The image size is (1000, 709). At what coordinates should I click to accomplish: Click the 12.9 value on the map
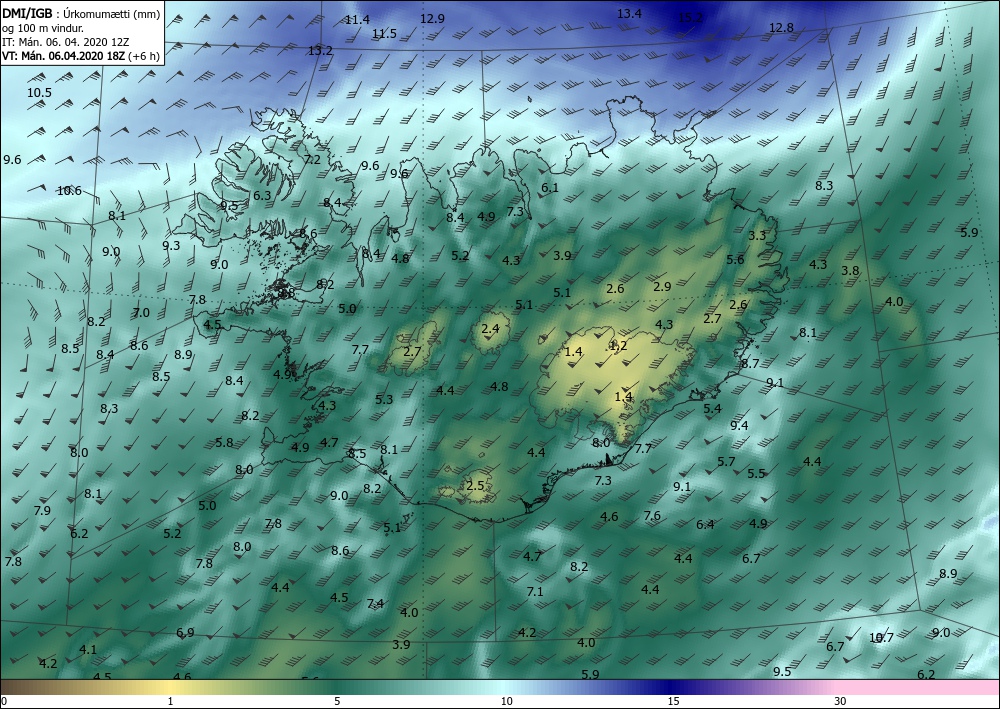point(432,18)
